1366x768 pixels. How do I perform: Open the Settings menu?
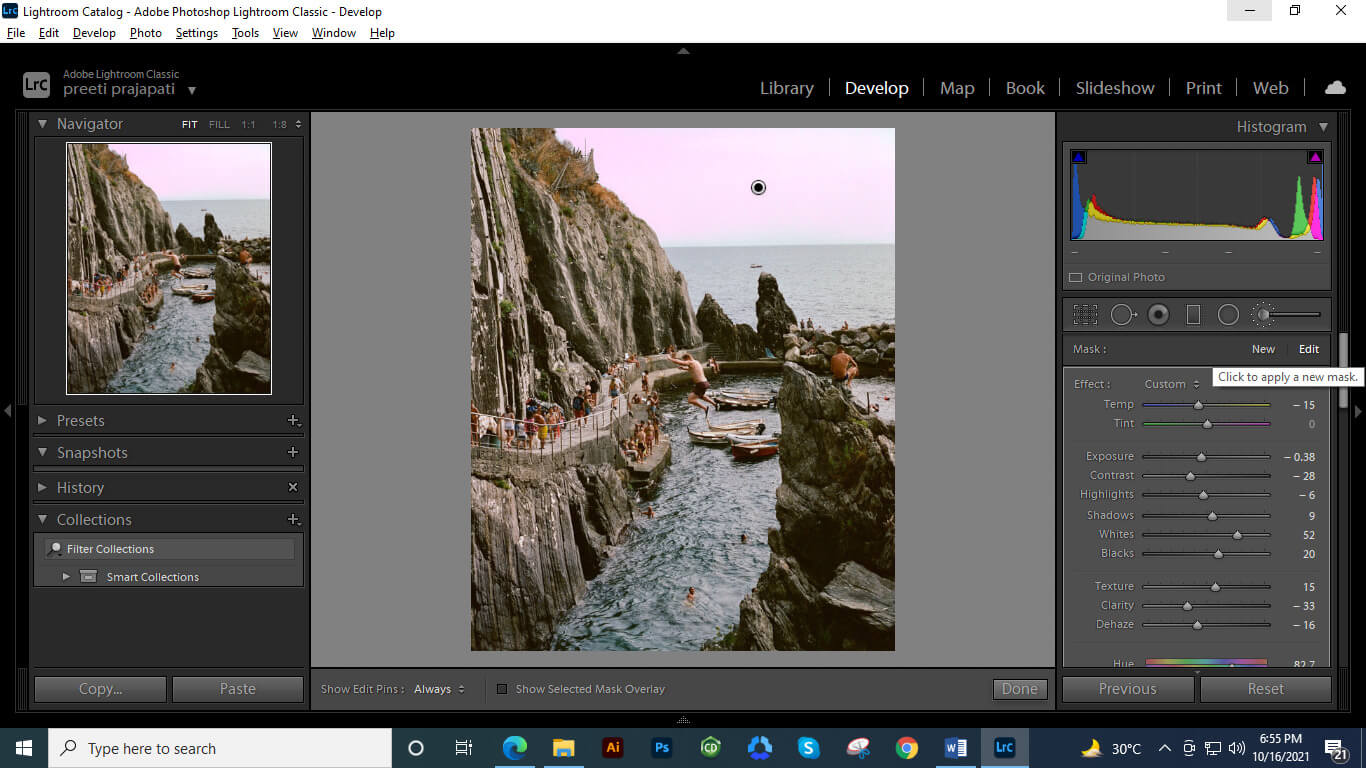point(196,32)
